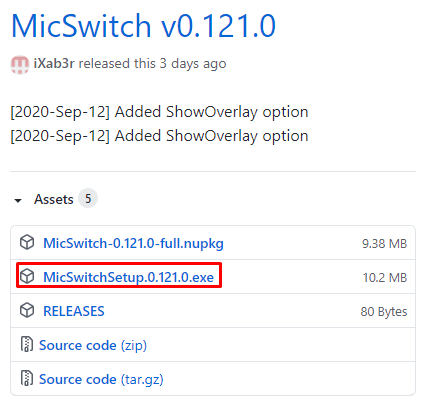This screenshot has width=432, height=406.
Task: Click the zip file icon beside Source code (zip)
Action: click(27, 344)
